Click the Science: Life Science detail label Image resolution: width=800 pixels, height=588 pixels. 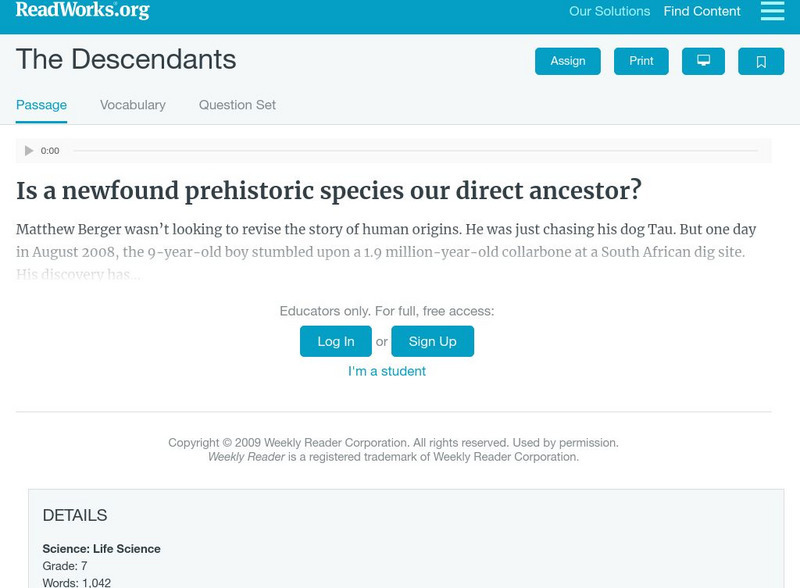(x=102, y=549)
